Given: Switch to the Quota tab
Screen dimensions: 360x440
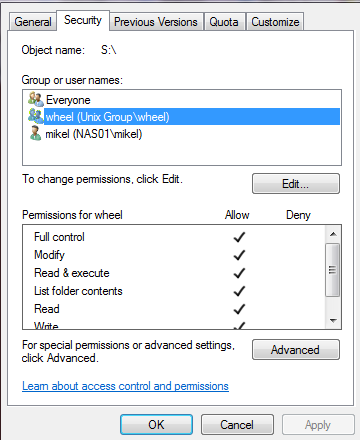Looking at the screenshot, I should point(224,22).
